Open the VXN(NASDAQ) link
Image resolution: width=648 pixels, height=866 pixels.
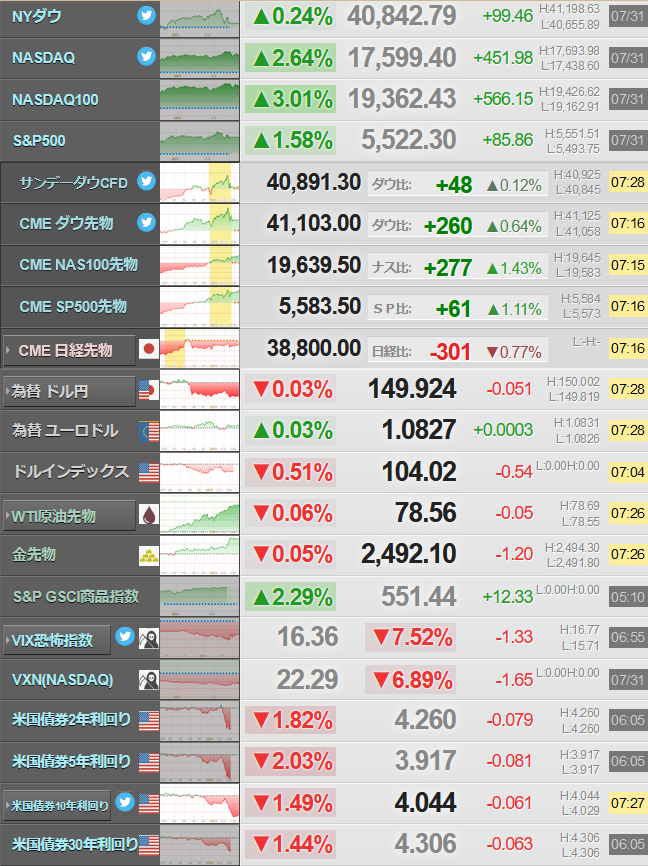[x=62, y=679]
